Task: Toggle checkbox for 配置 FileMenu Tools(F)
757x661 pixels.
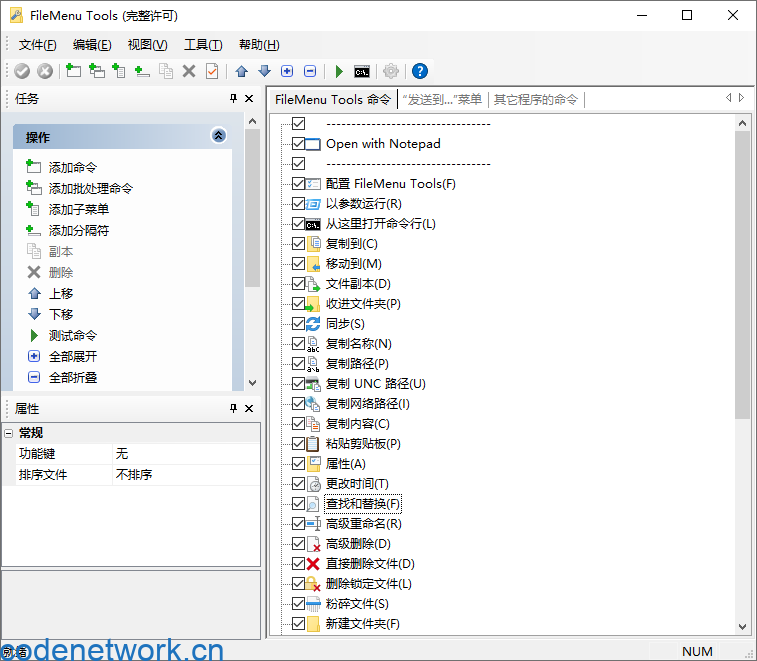Action: pyautogui.click(x=298, y=183)
